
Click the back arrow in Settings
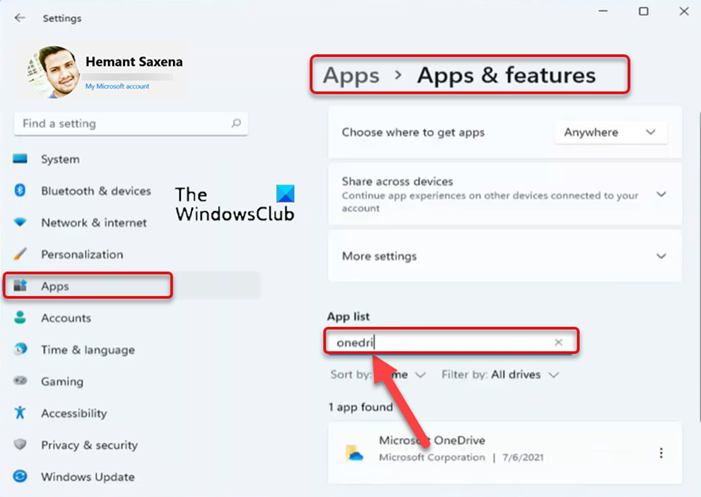20,18
